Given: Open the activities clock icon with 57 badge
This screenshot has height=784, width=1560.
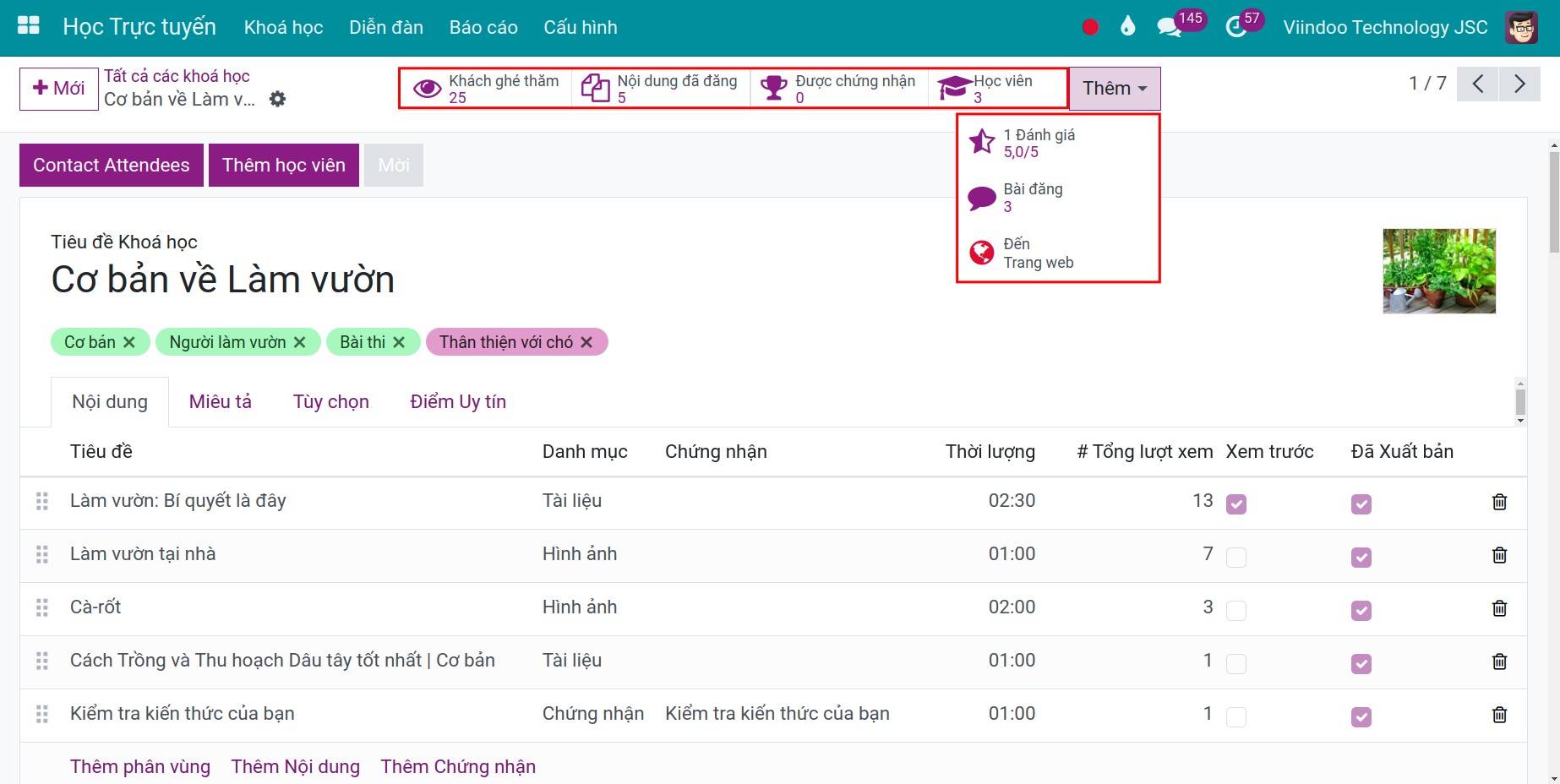Looking at the screenshot, I should pyautogui.click(x=1235, y=27).
